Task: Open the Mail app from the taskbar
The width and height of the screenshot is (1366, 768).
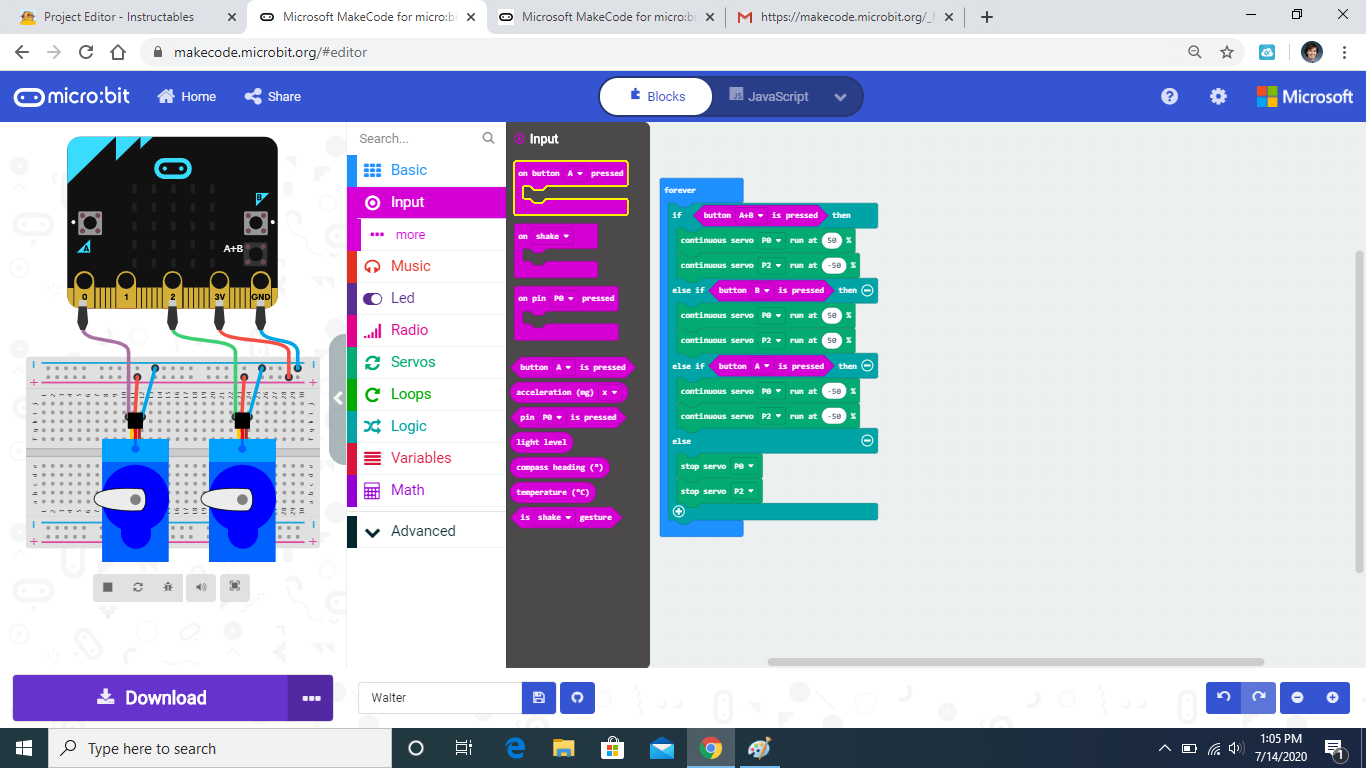Action: coord(662,748)
